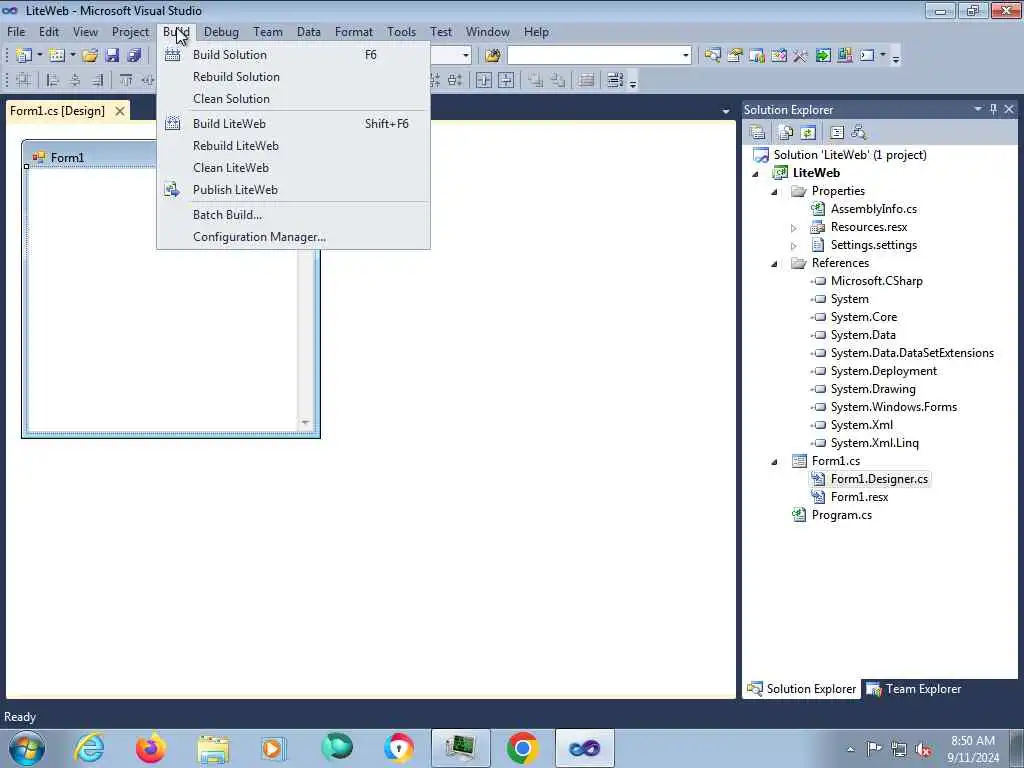Click the Tab Order layout icon

pyautogui.click(x=615, y=80)
